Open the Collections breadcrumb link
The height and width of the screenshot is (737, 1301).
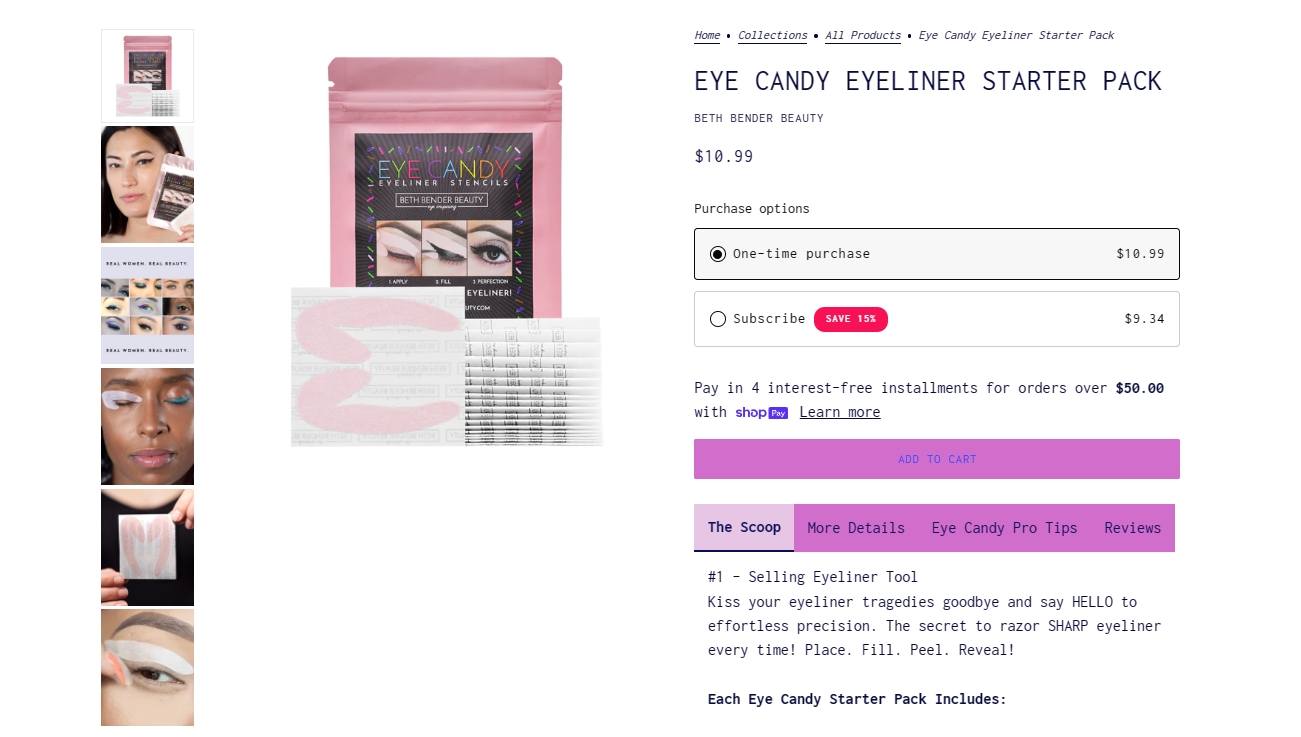pyautogui.click(x=773, y=35)
